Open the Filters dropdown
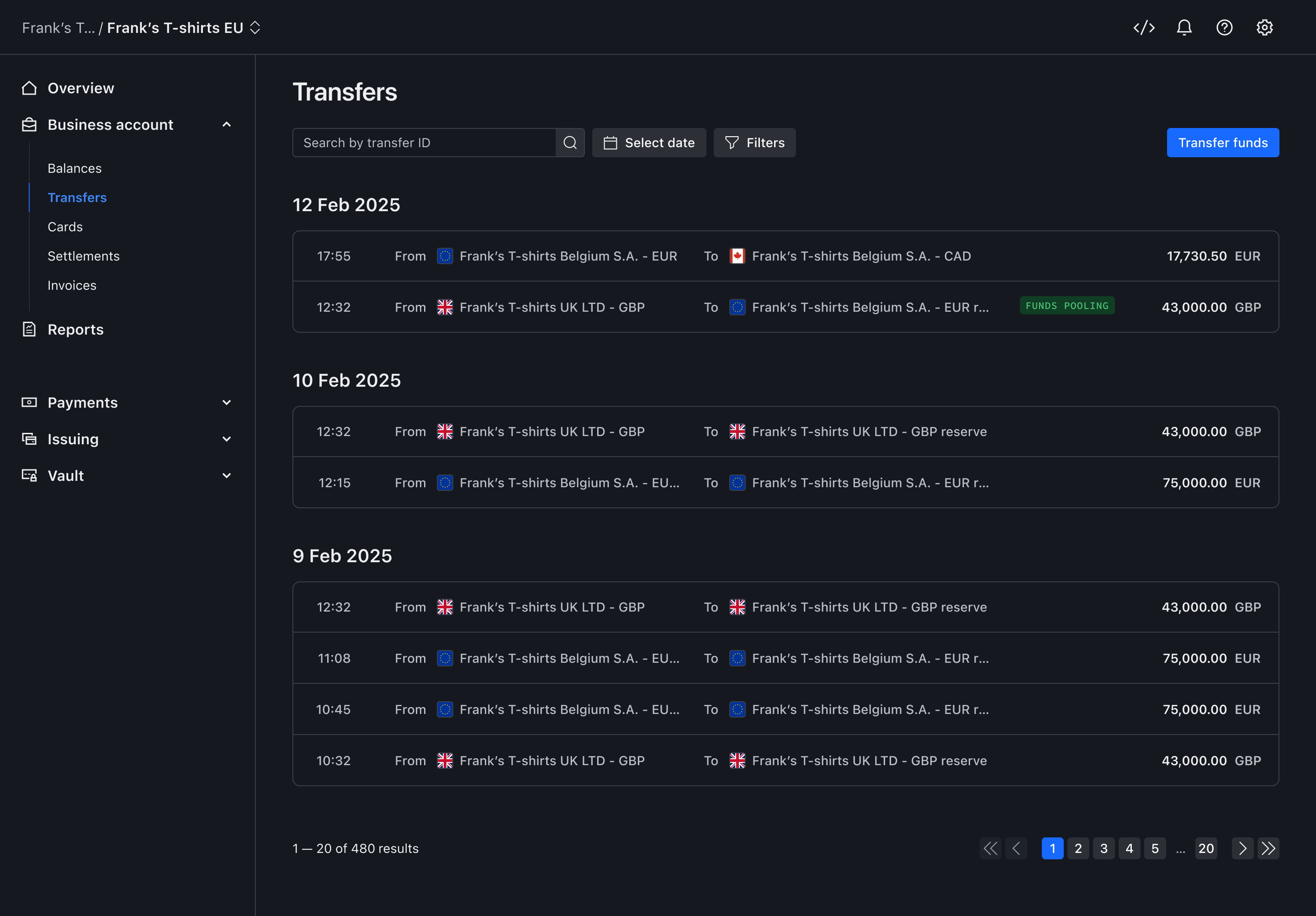The image size is (1316, 916). (754, 143)
